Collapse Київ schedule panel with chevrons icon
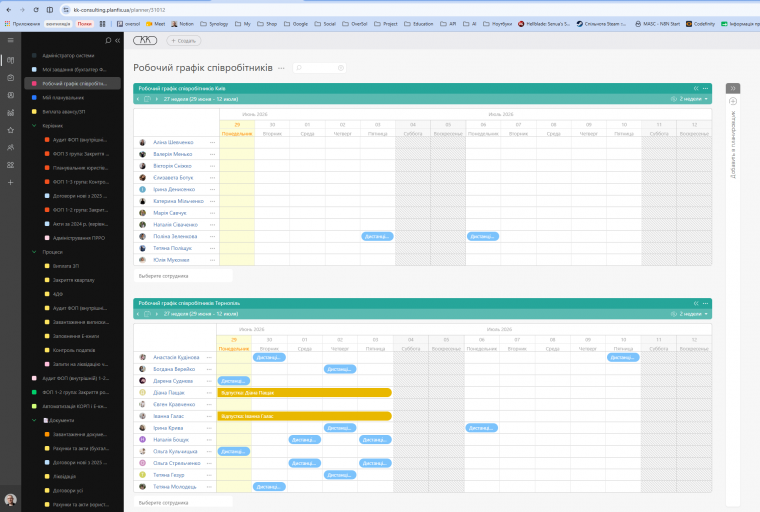Viewport: 760px width, 512px height. point(696,88)
